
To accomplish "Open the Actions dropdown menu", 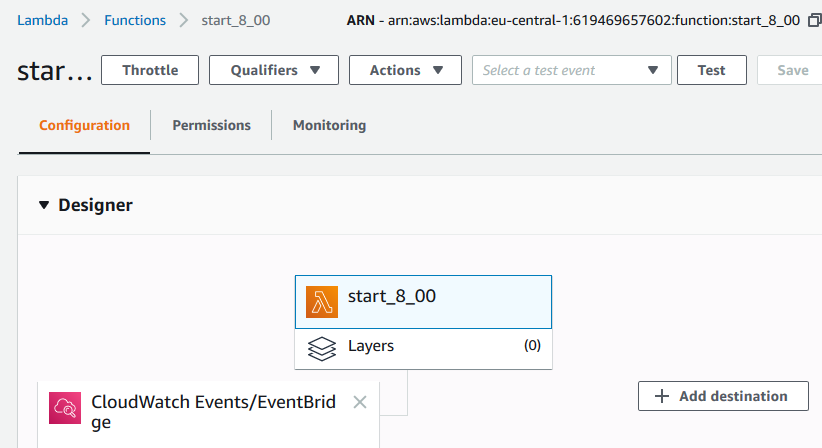I will [x=405, y=70].
